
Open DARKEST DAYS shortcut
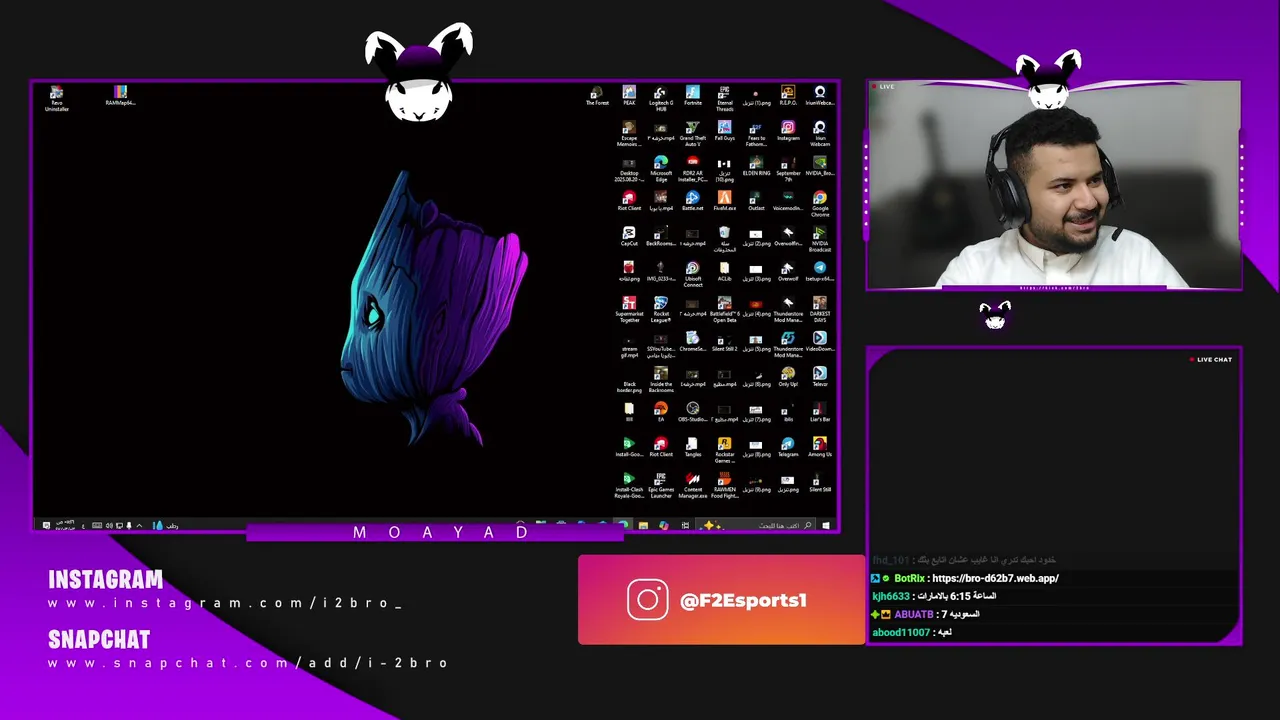point(820,310)
